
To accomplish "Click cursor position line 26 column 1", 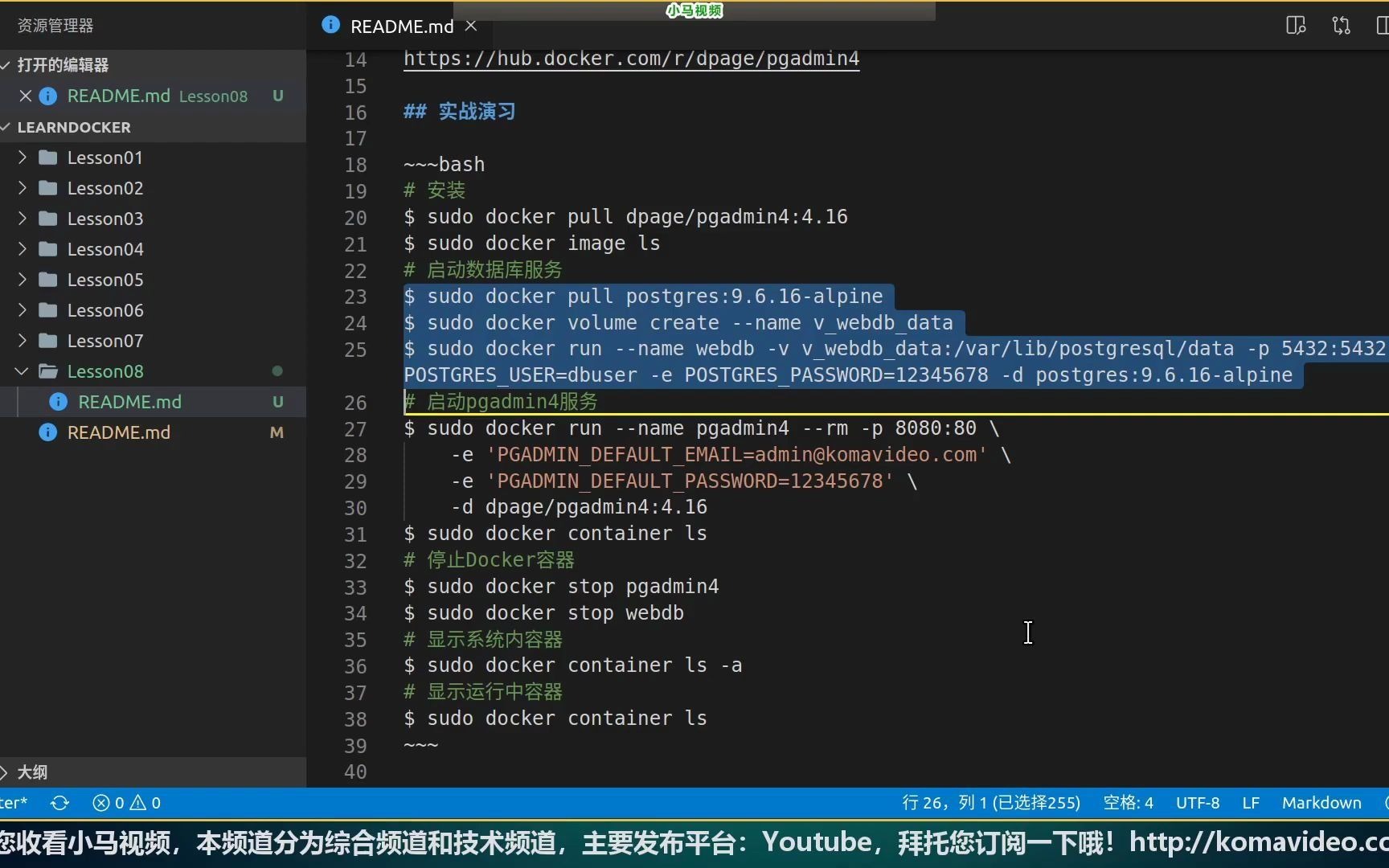I will coord(991,803).
